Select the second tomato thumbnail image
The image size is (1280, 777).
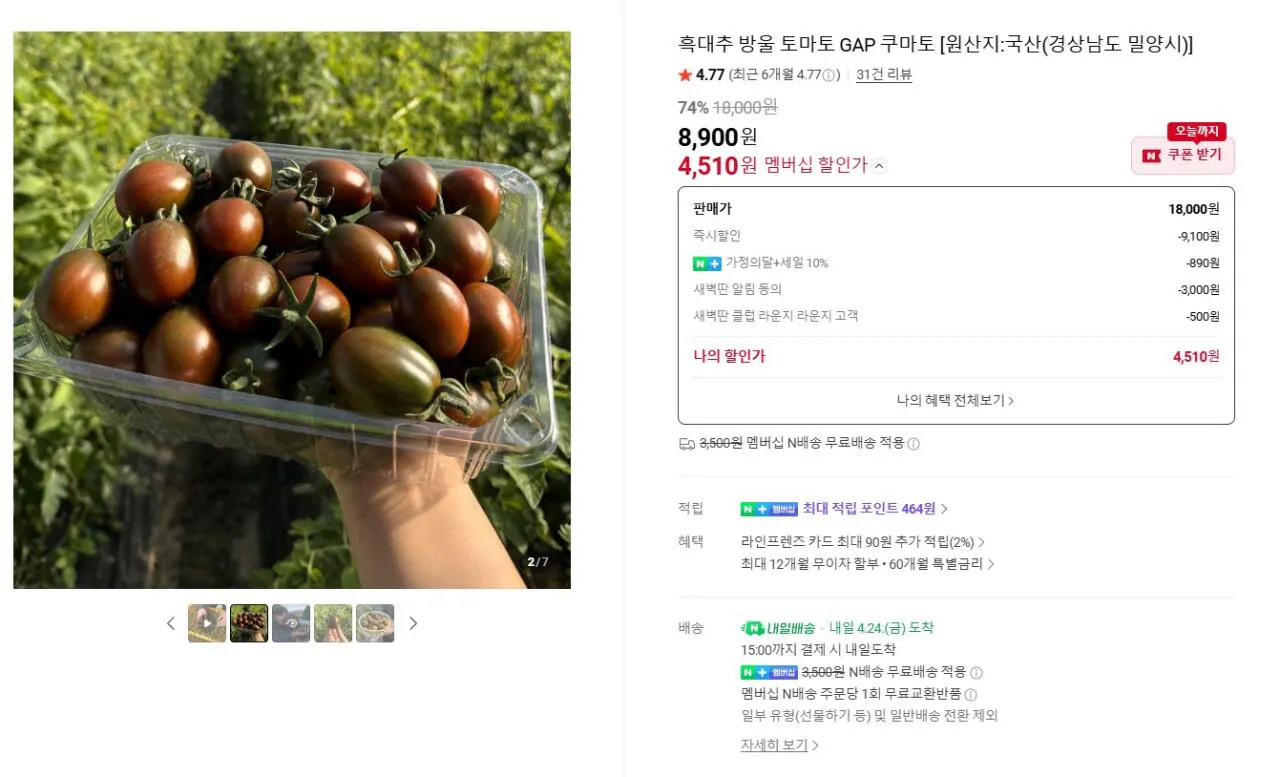coord(248,622)
